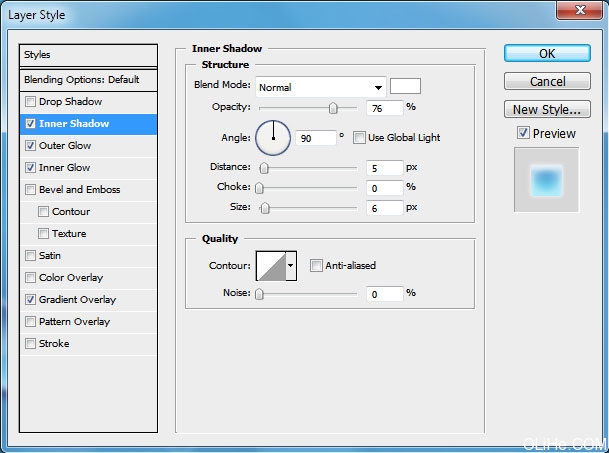Enable Anti-aliased contour option
The image size is (609, 453).
coord(316,265)
